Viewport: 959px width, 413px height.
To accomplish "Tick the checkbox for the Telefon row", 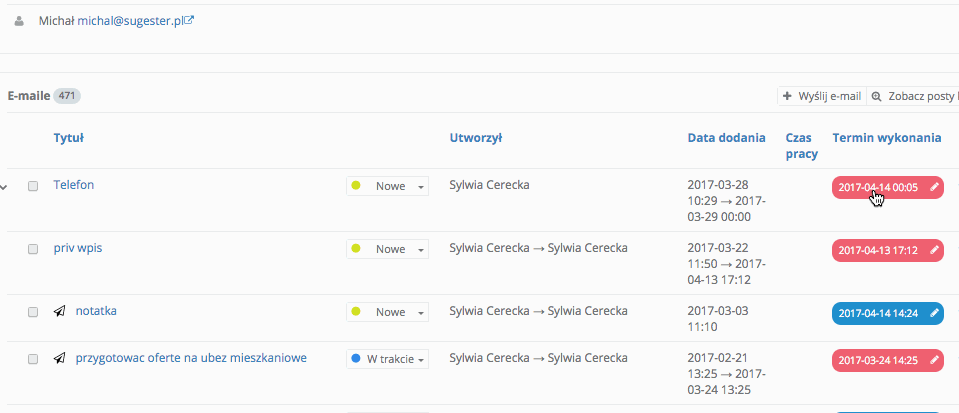I will pyautogui.click(x=33, y=186).
